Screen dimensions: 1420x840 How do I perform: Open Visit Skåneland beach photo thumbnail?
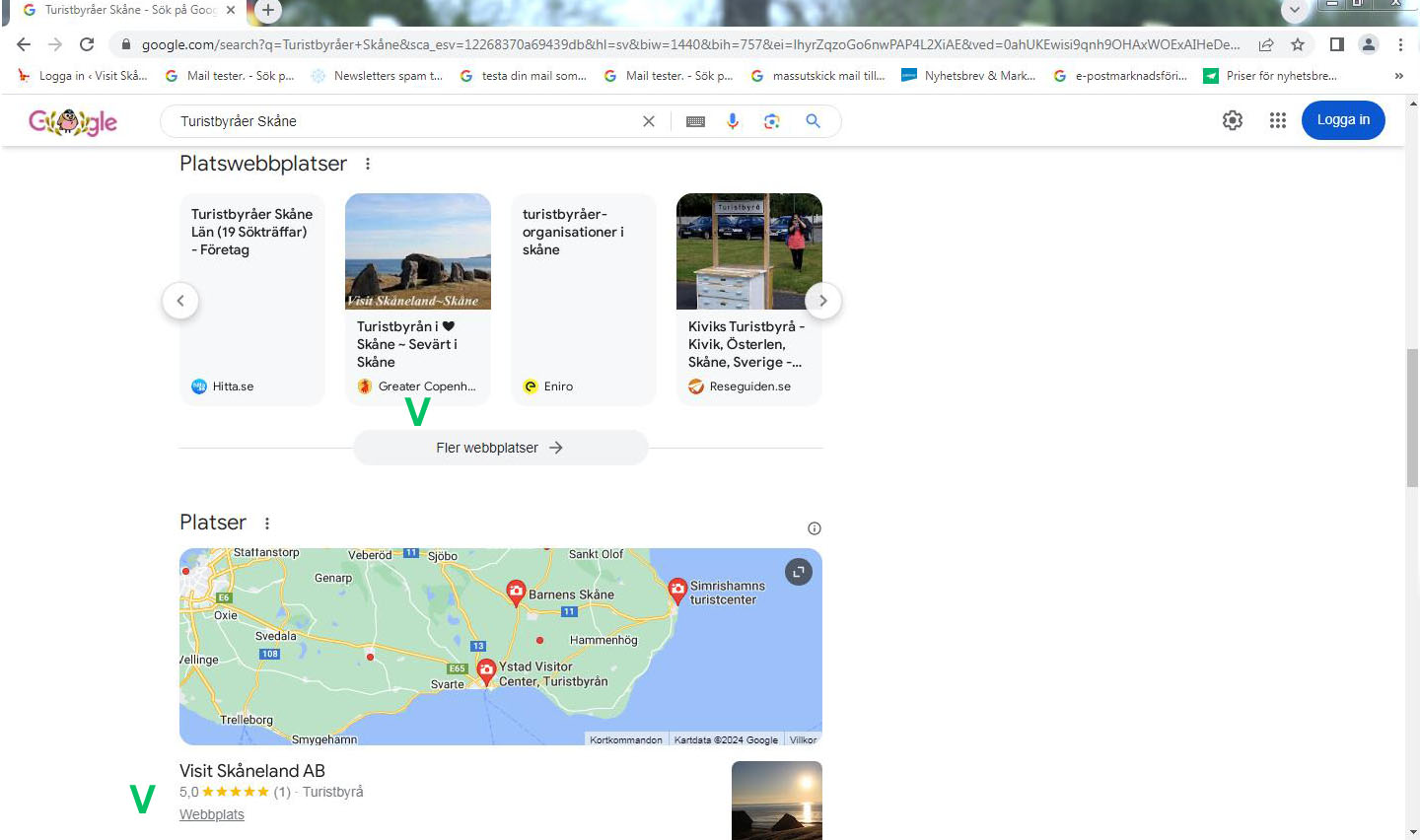[418, 251]
